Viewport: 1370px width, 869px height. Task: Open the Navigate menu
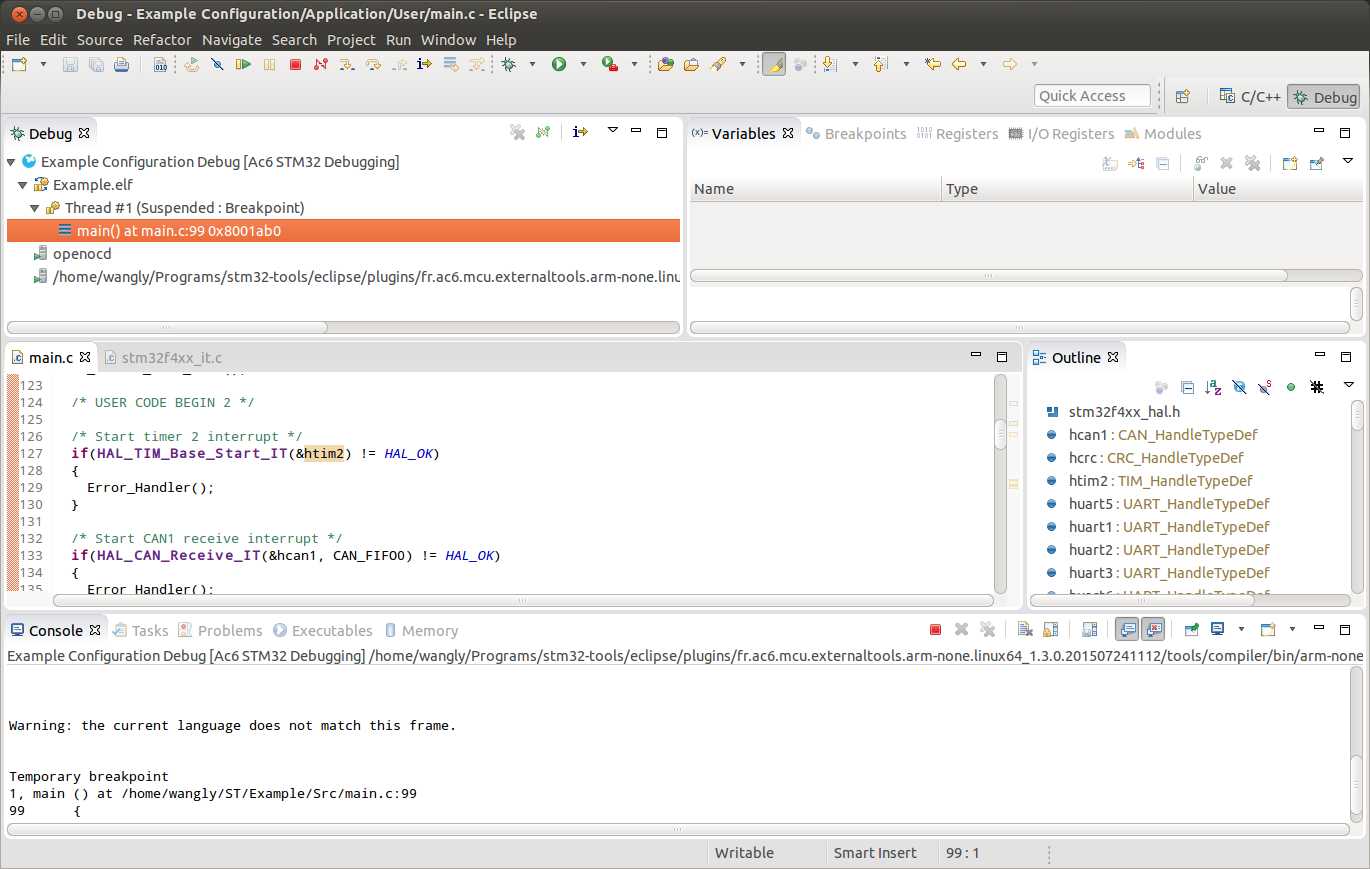point(232,40)
